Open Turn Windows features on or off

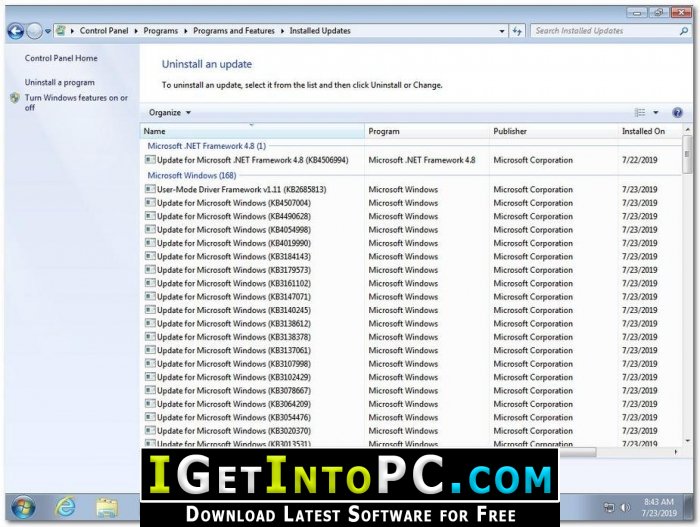[76, 102]
